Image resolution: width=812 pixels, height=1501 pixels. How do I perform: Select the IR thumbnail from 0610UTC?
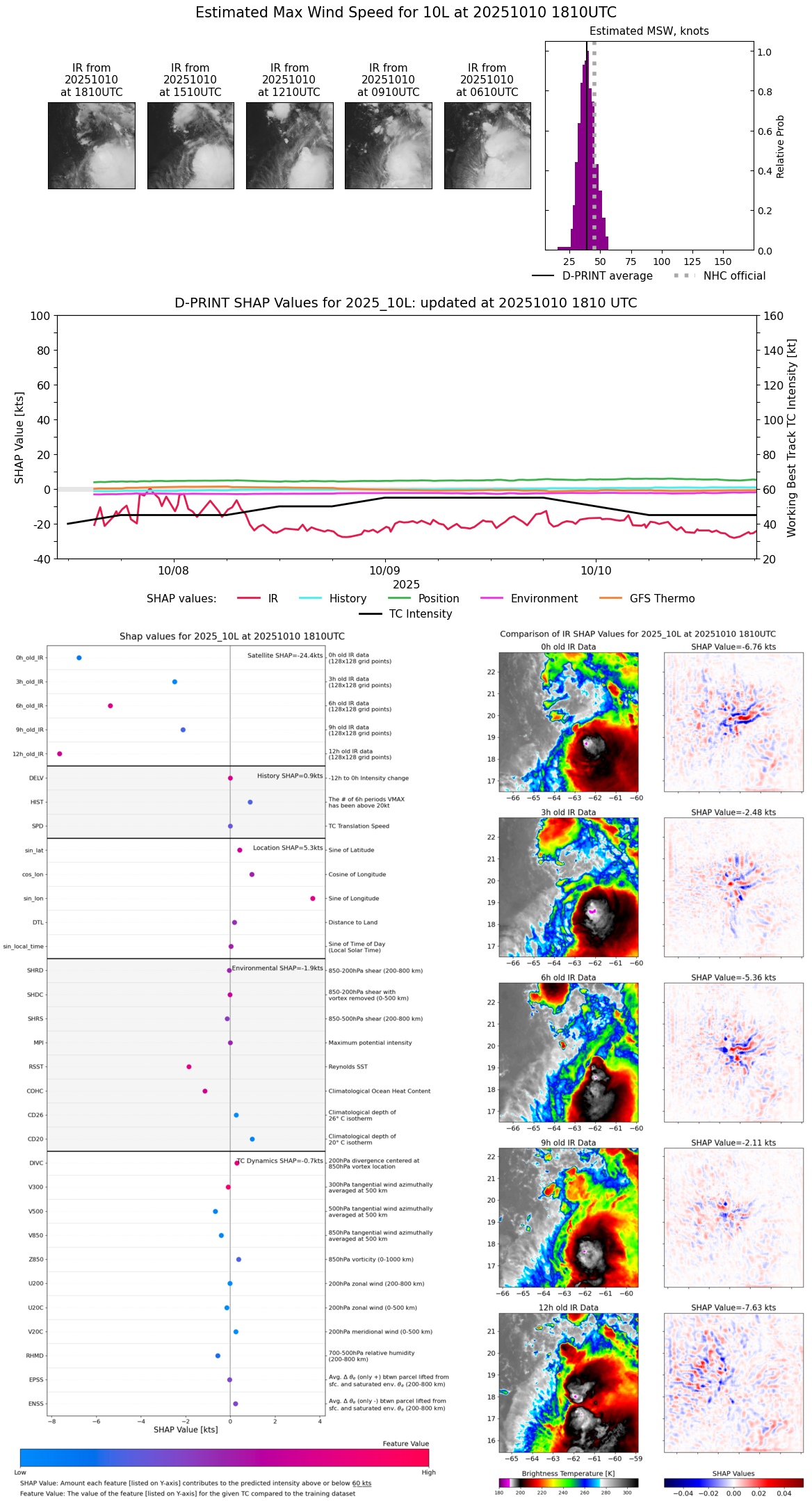click(487, 145)
